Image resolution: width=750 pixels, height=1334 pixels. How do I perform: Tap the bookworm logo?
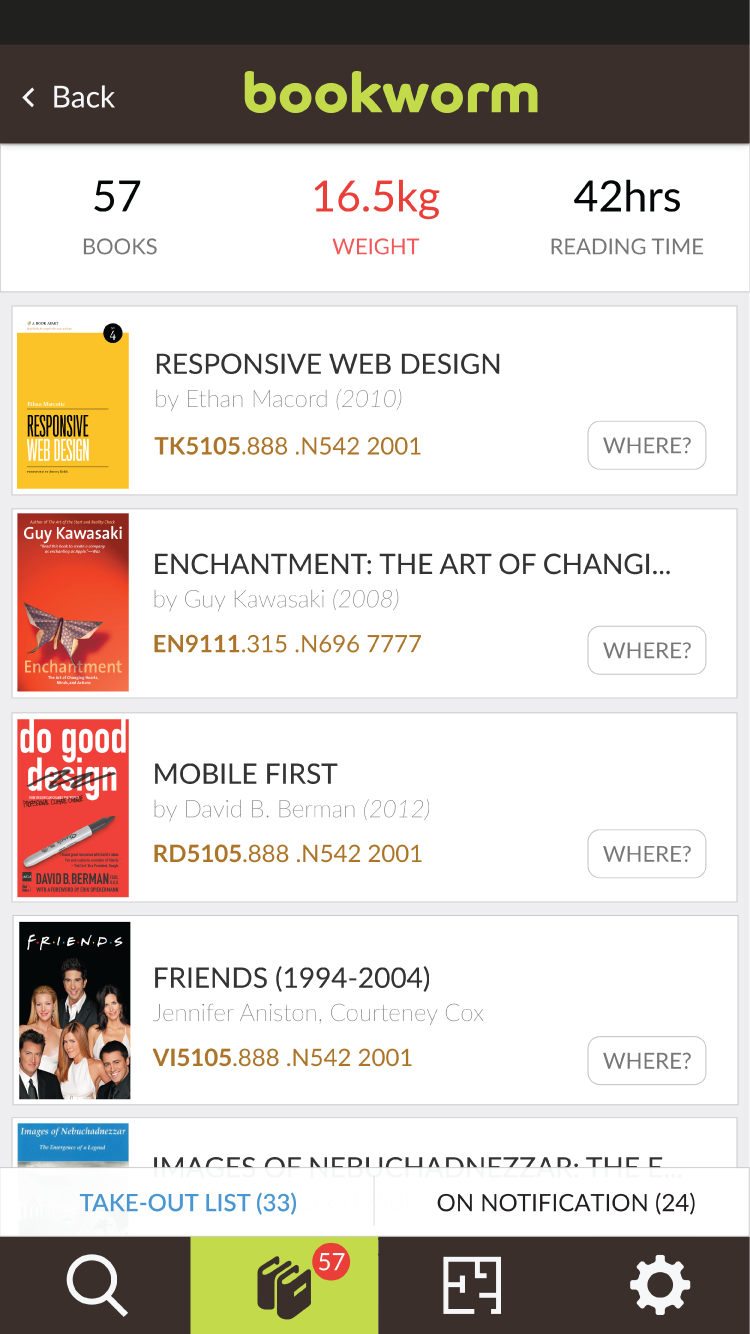tap(391, 94)
